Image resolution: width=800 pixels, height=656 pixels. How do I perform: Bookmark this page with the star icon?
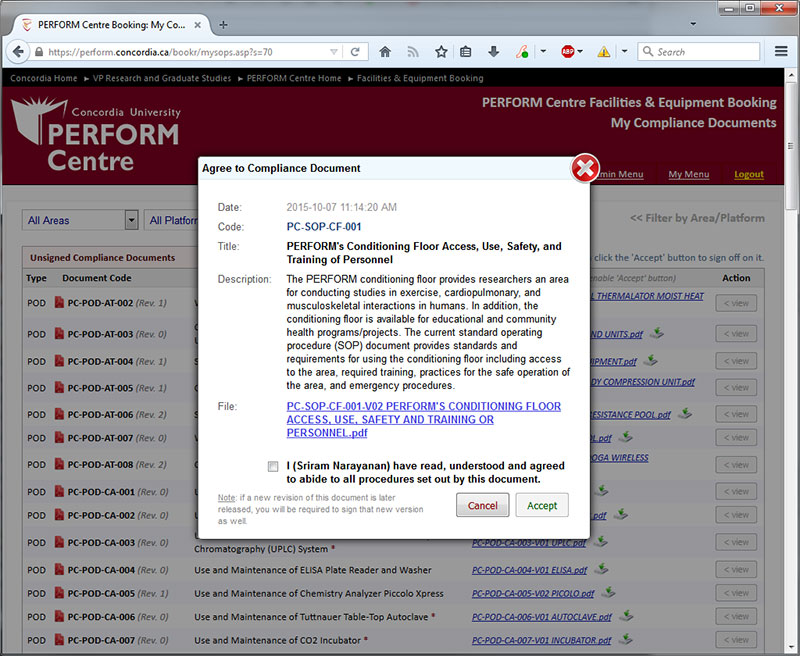[x=440, y=51]
